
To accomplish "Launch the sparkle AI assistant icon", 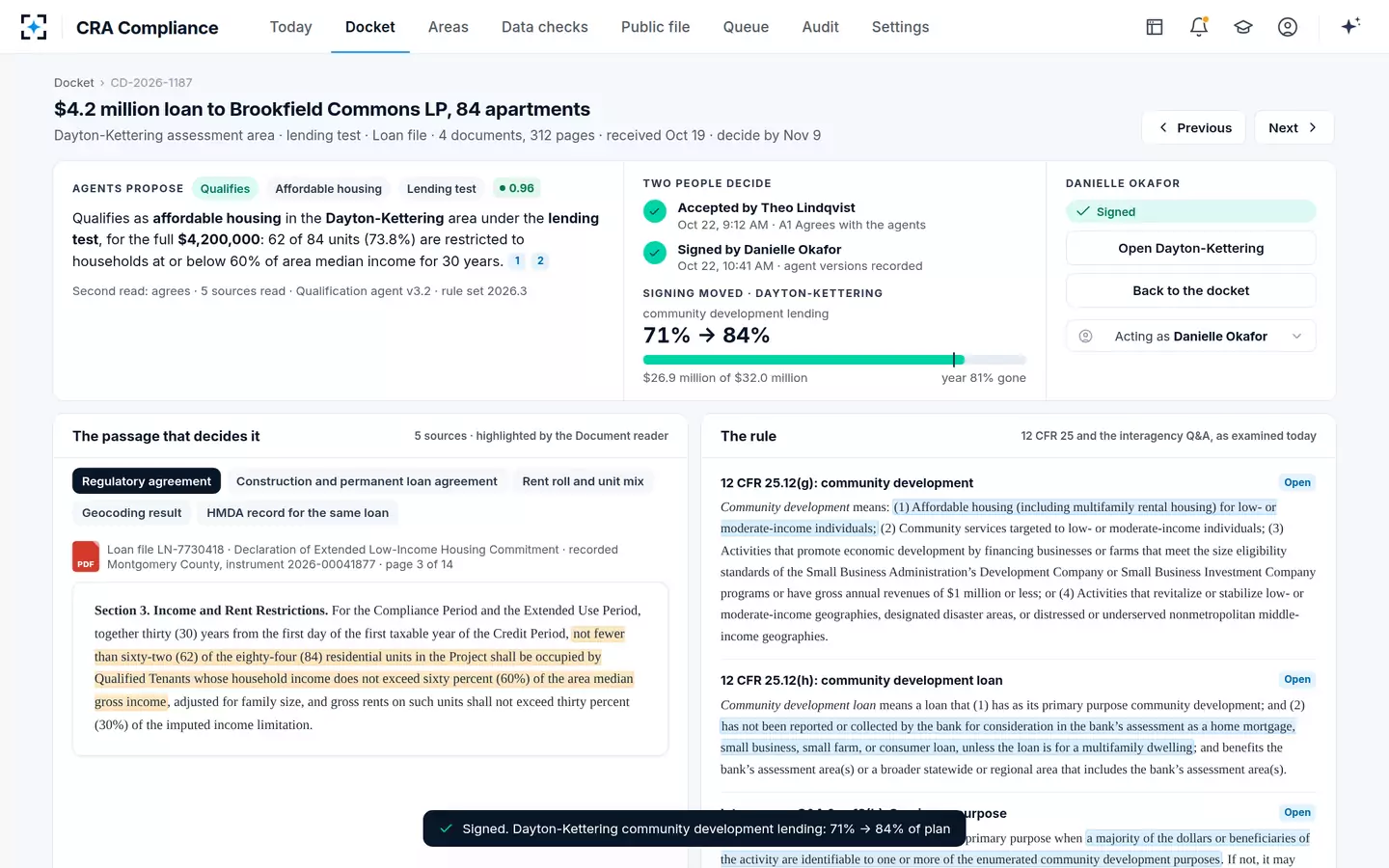I will click(x=1350, y=26).
